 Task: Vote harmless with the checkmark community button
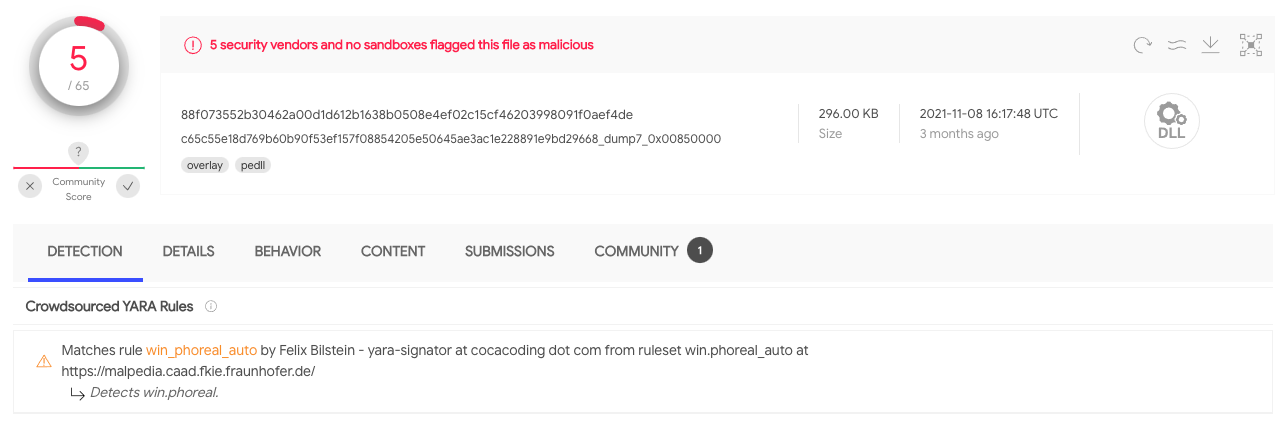[128, 186]
